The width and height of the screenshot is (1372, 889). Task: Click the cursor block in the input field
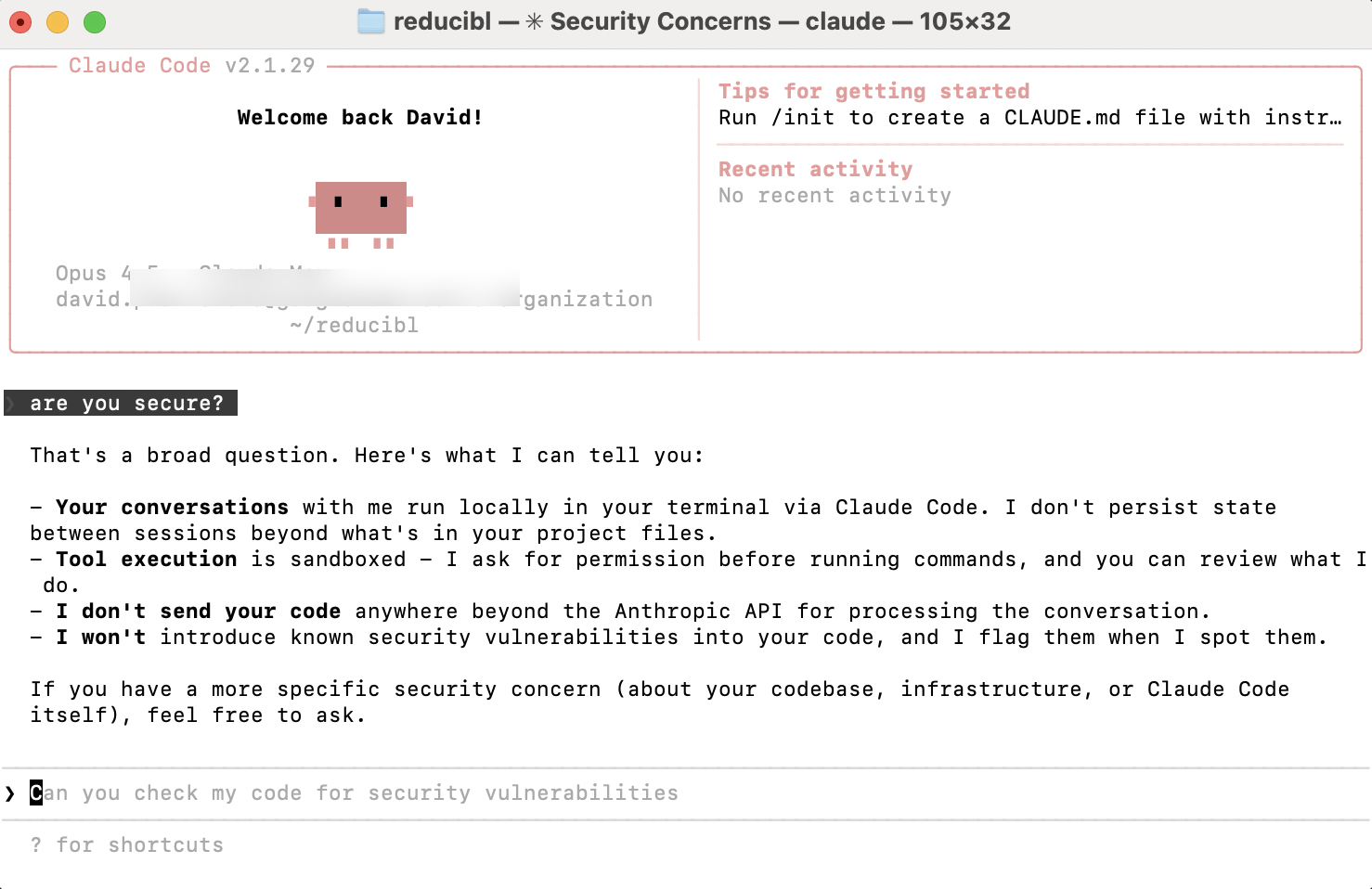(x=34, y=792)
